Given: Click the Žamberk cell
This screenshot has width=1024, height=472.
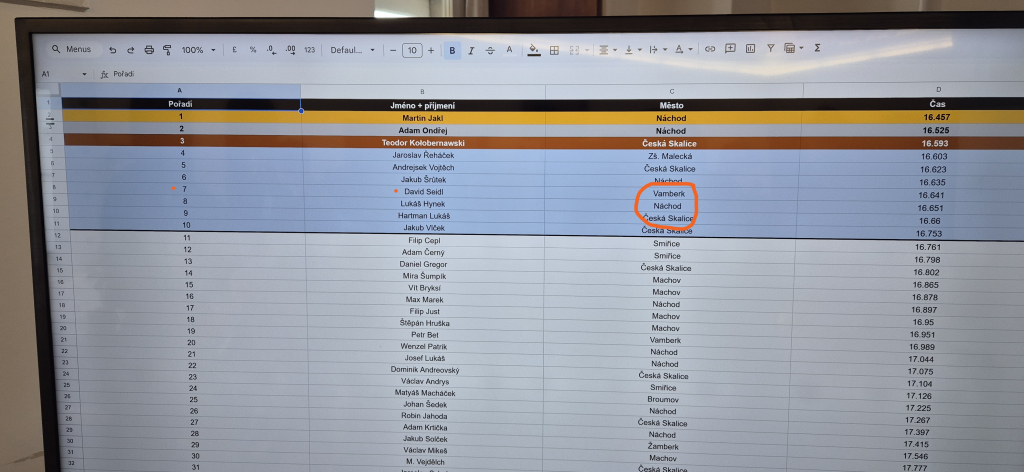Looking at the screenshot, I should click(664, 447).
